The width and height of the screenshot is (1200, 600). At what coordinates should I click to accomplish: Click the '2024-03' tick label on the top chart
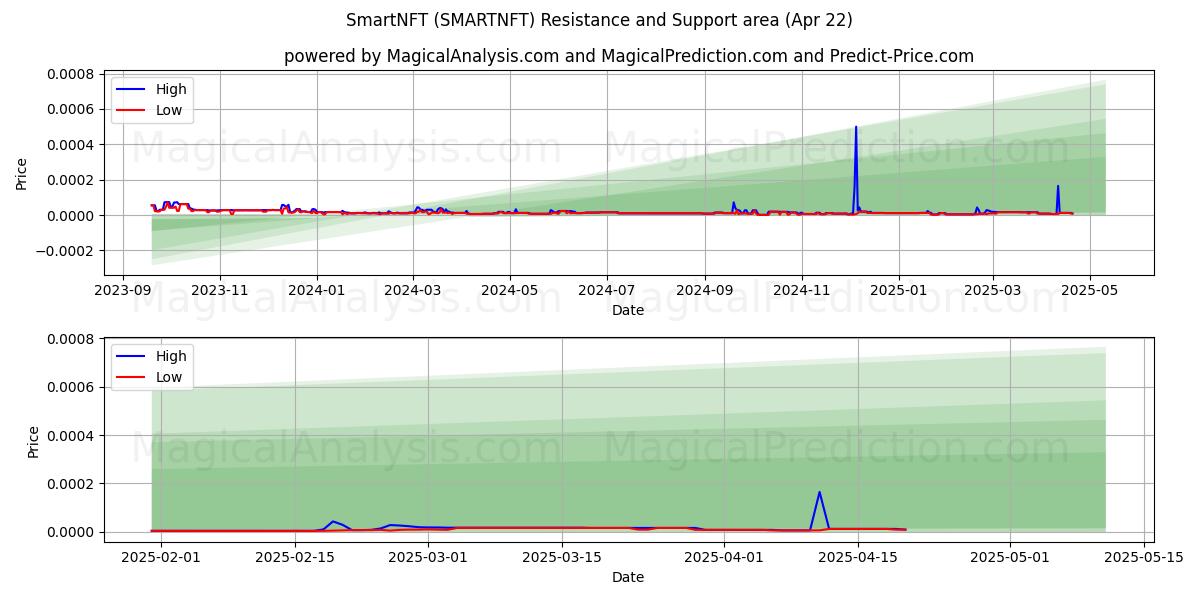[413, 290]
